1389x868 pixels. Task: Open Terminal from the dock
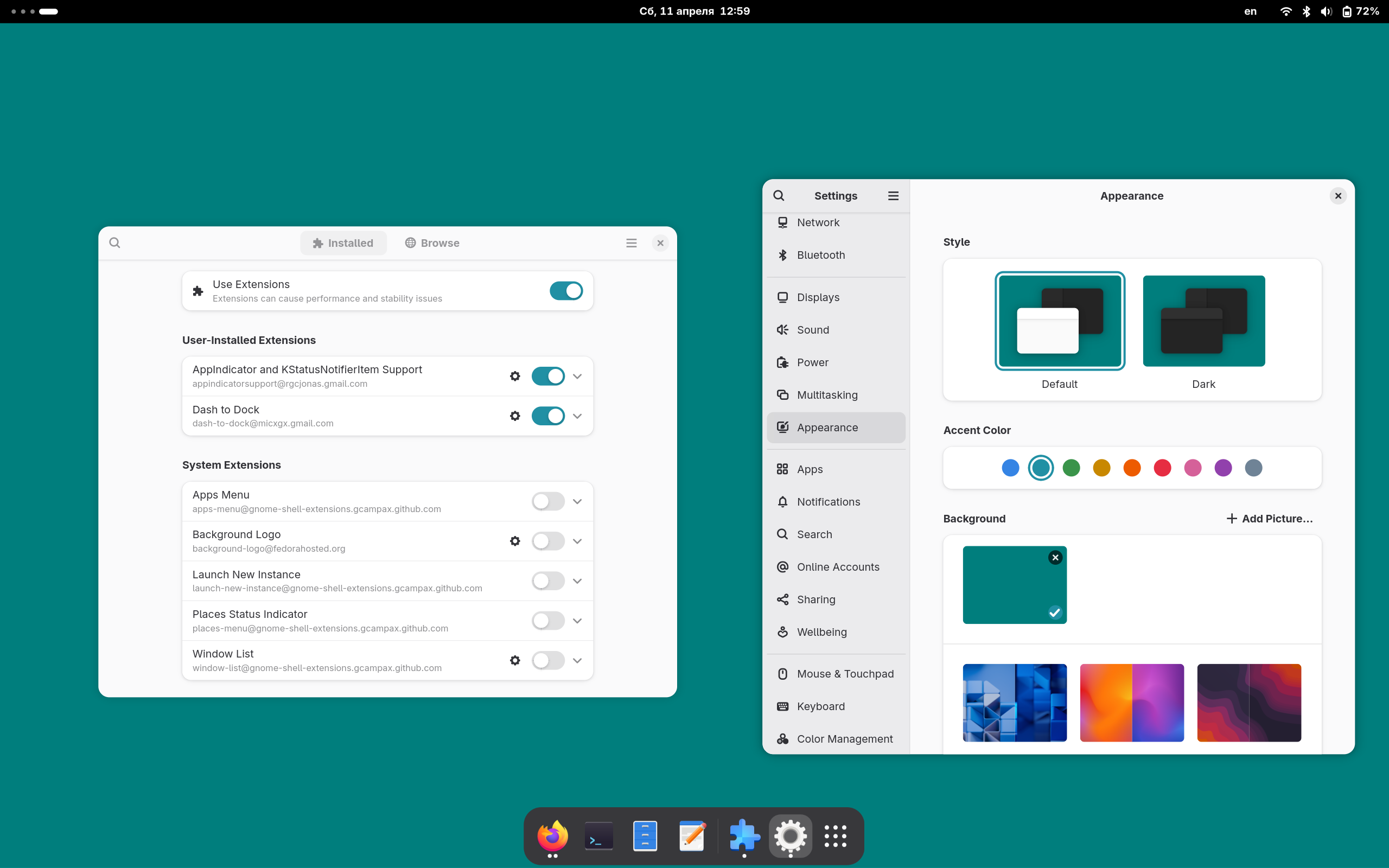click(x=598, y=837)
